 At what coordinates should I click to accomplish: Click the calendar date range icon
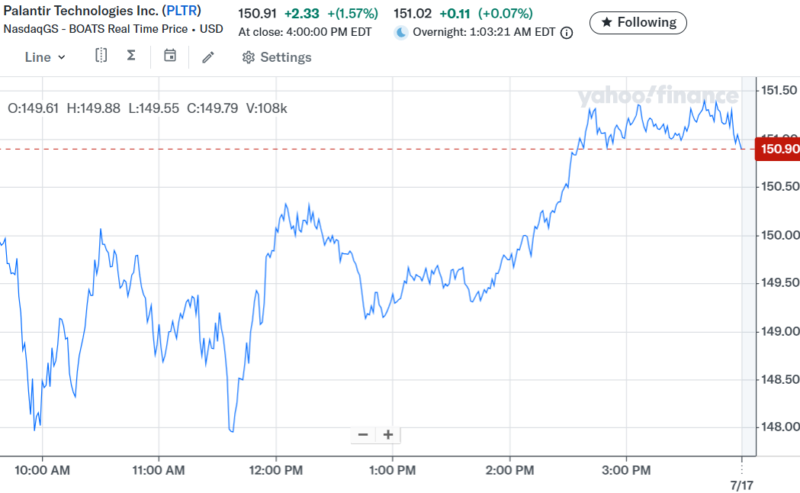[x=169, y=57]
